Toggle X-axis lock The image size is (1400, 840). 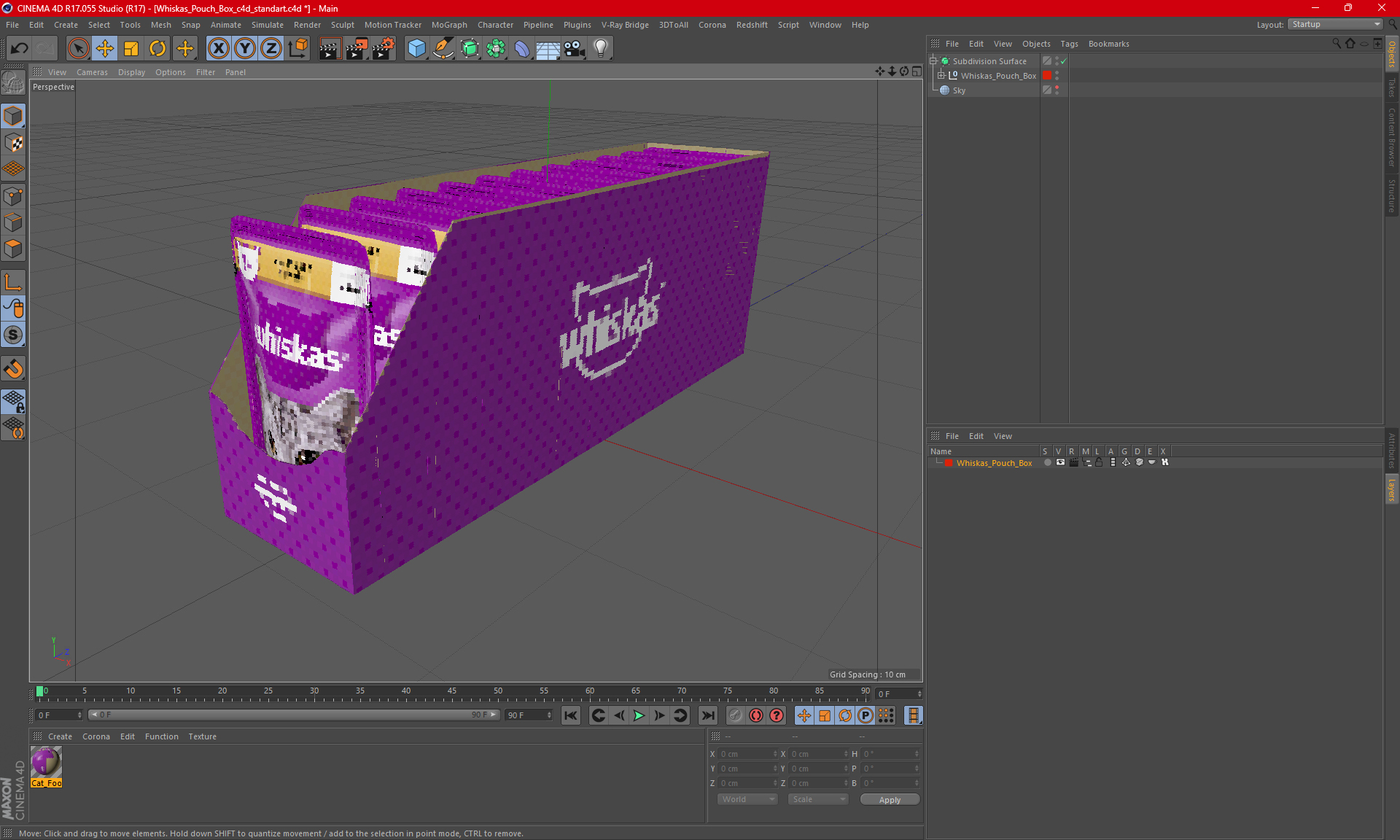click(218, 49)
